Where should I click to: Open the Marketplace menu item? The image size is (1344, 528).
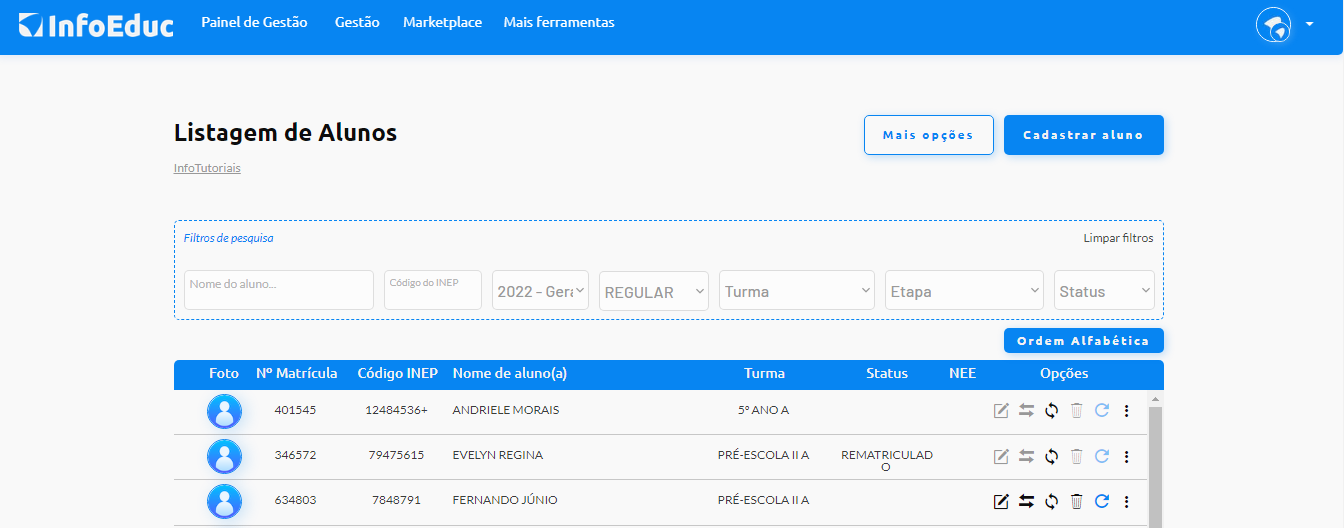click(x=442, y=22)
